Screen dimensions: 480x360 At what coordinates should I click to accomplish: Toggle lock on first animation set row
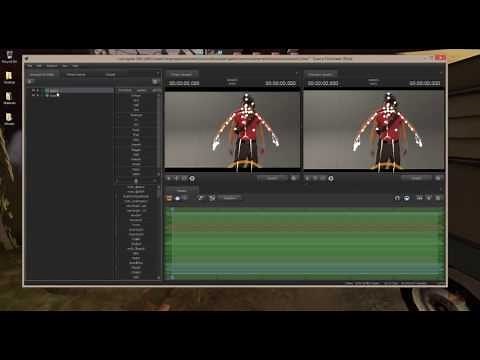click(x=38, y=90)
